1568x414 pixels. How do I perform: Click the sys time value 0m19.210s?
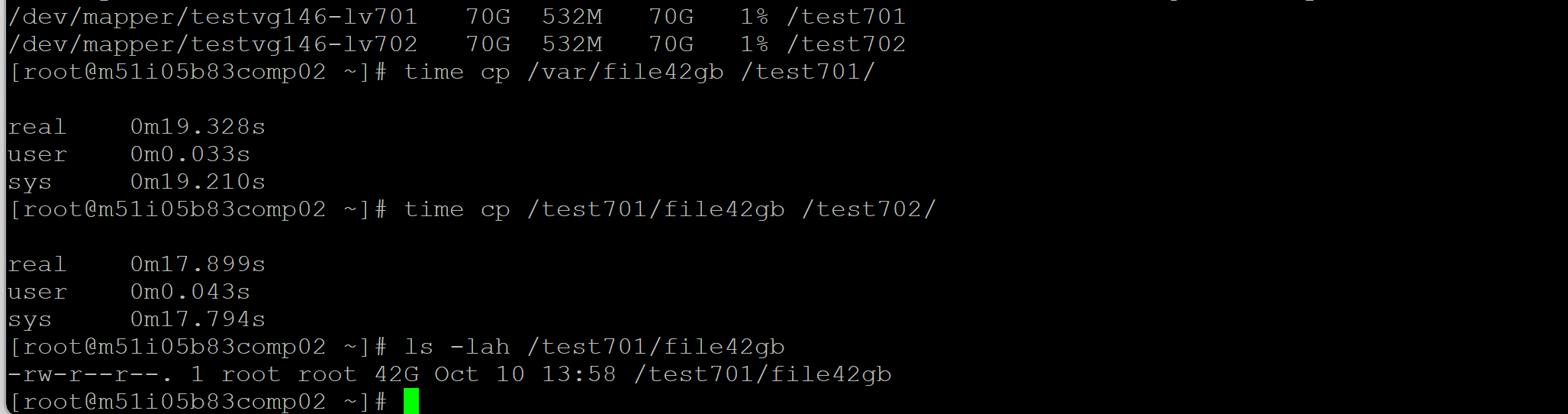[198, 182]
